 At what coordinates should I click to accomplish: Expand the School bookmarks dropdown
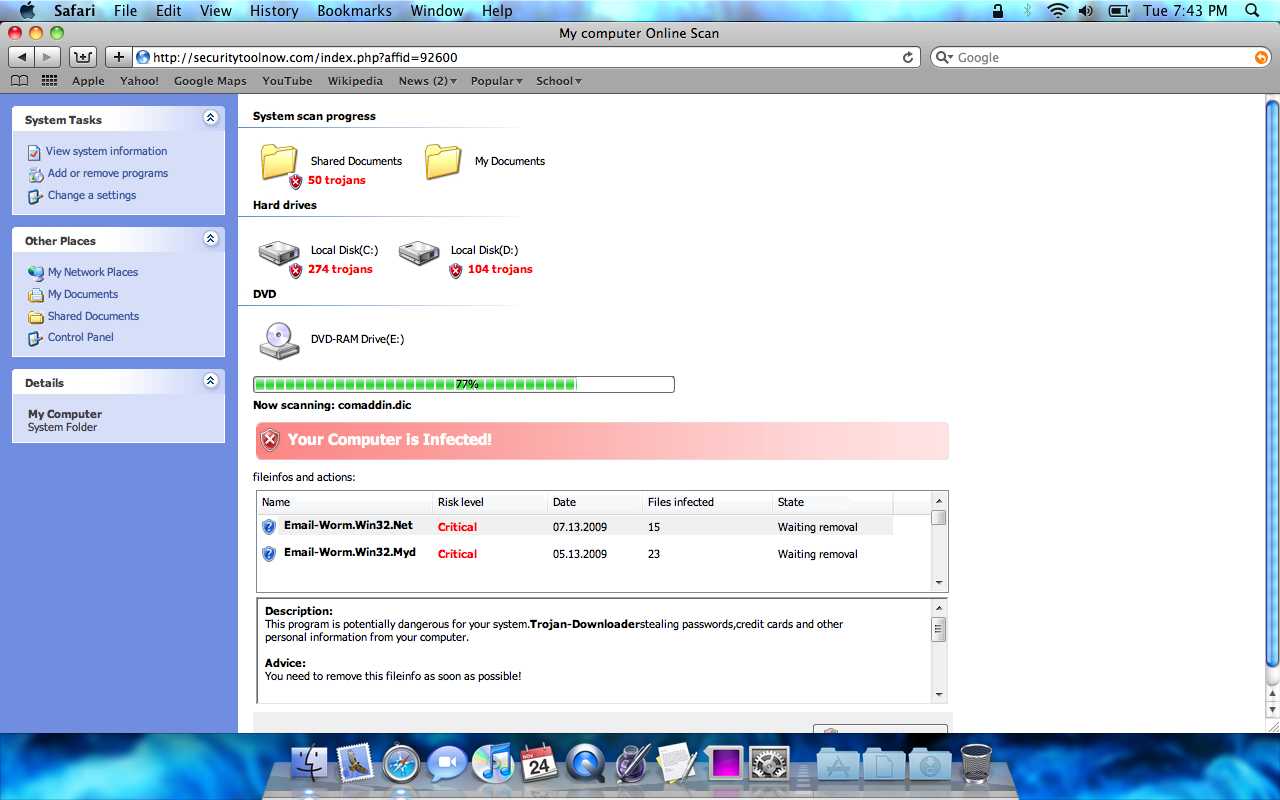559,81
